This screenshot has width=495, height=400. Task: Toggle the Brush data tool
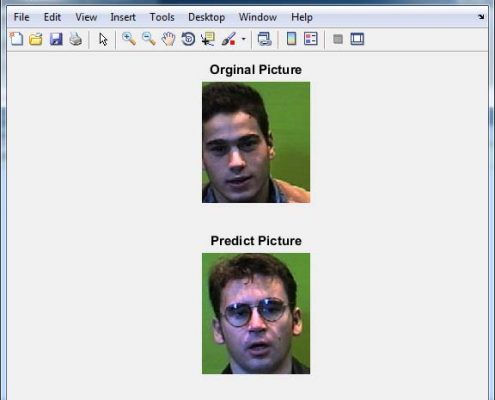[x=229, y=39]
